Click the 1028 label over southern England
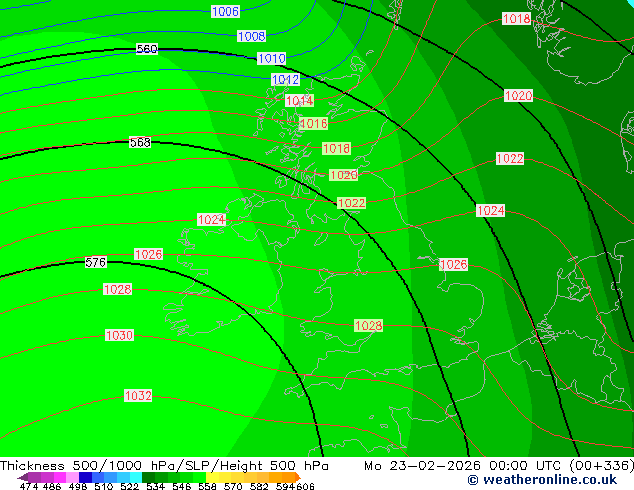Screen dimensions: 634x490 point(368,326)
